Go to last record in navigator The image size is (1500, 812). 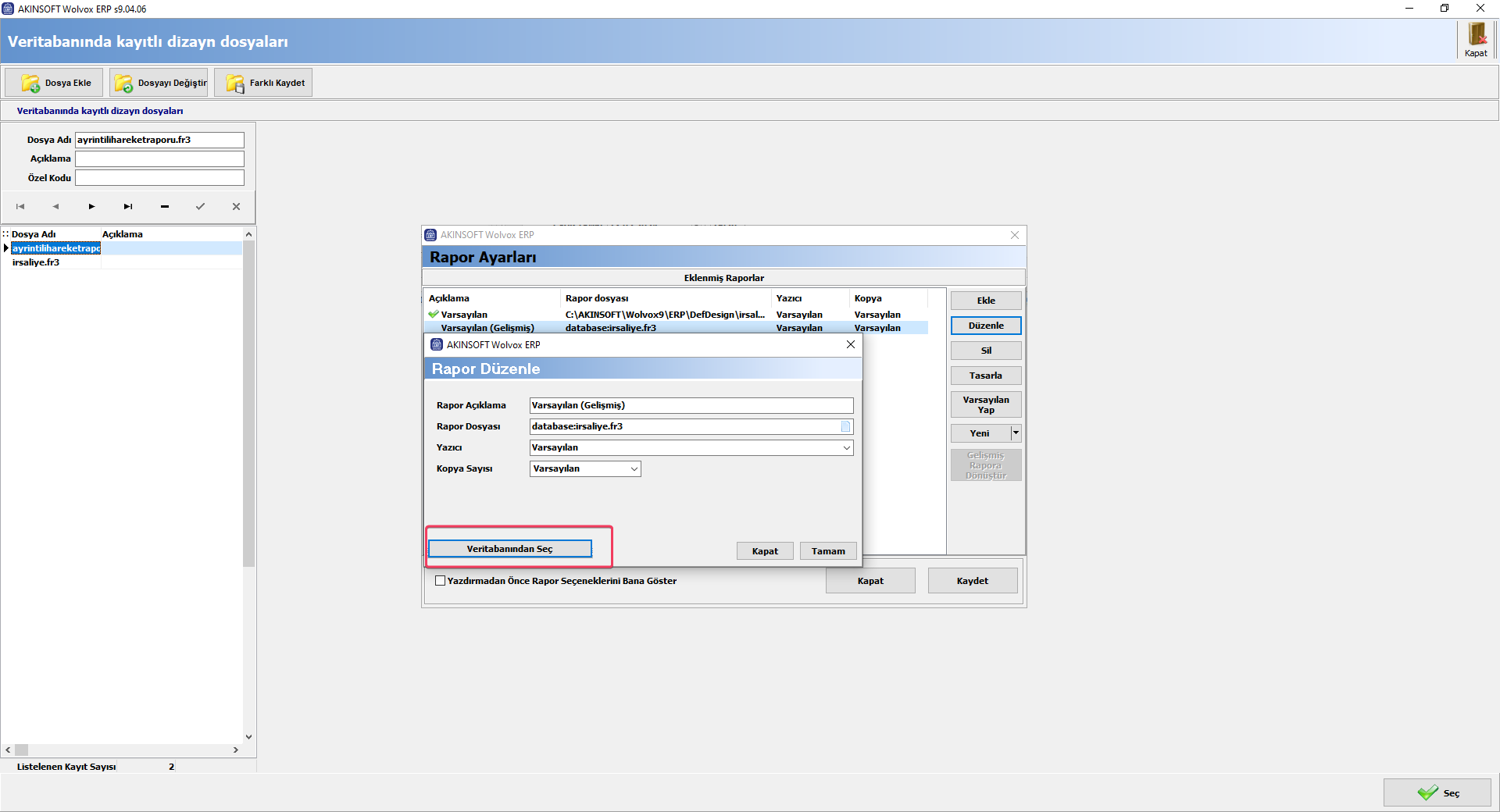[128, 207]
